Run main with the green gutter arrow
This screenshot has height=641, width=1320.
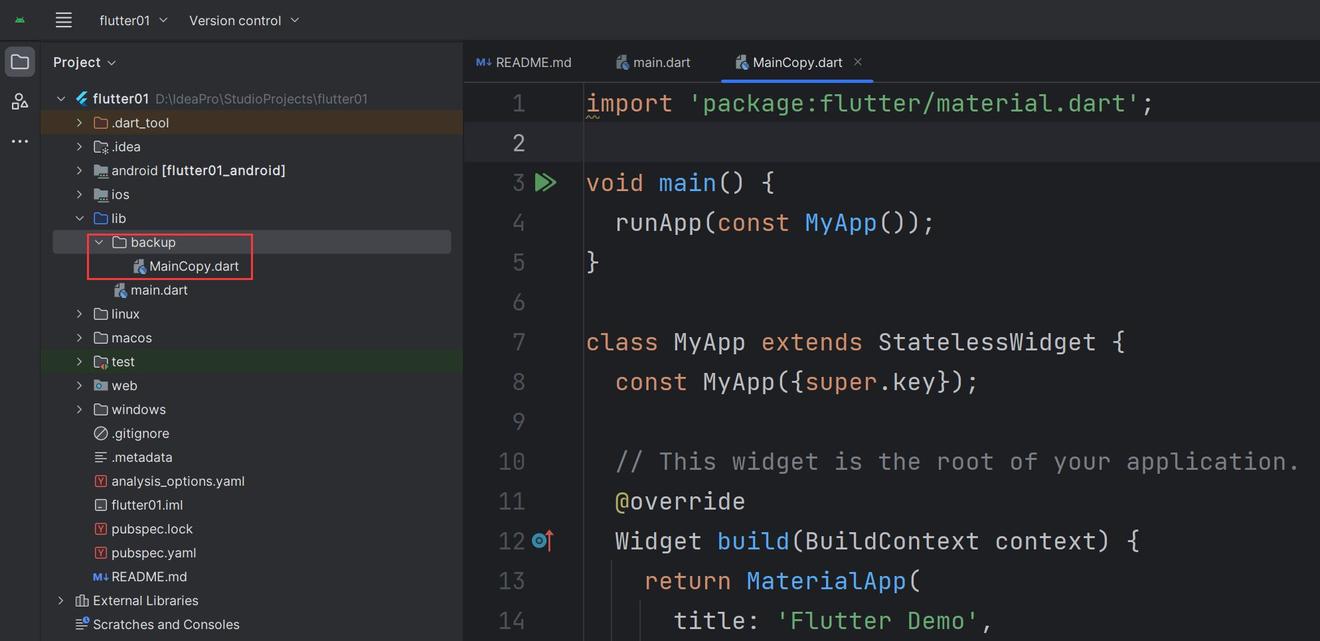point(545,182)
